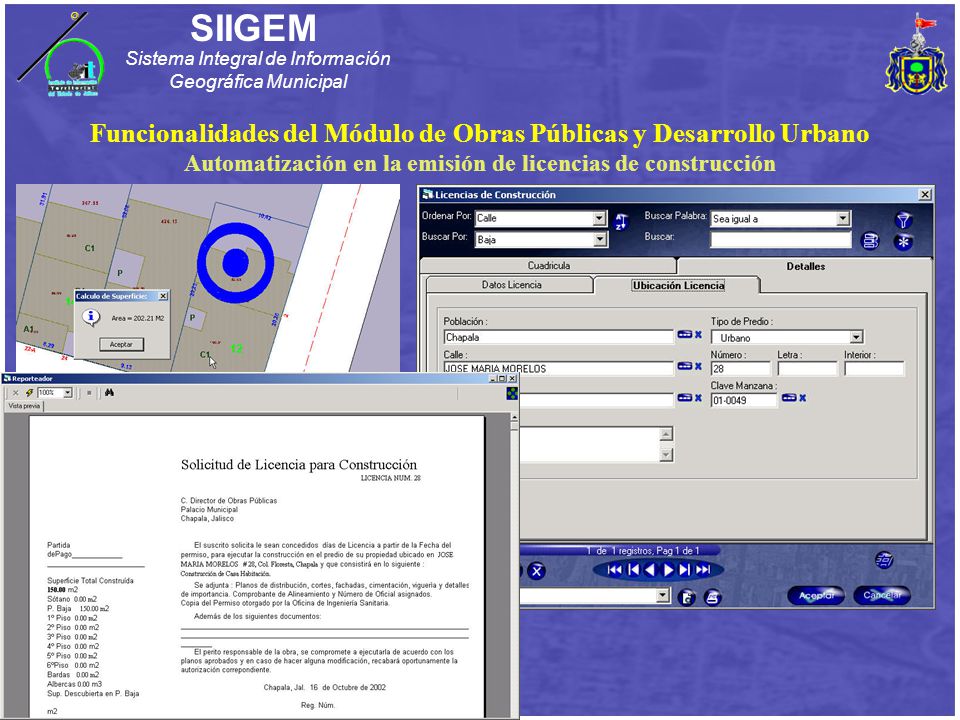Click blue X beside the field under Calle
Screen dimensions: 960x720
click(698, 398)
